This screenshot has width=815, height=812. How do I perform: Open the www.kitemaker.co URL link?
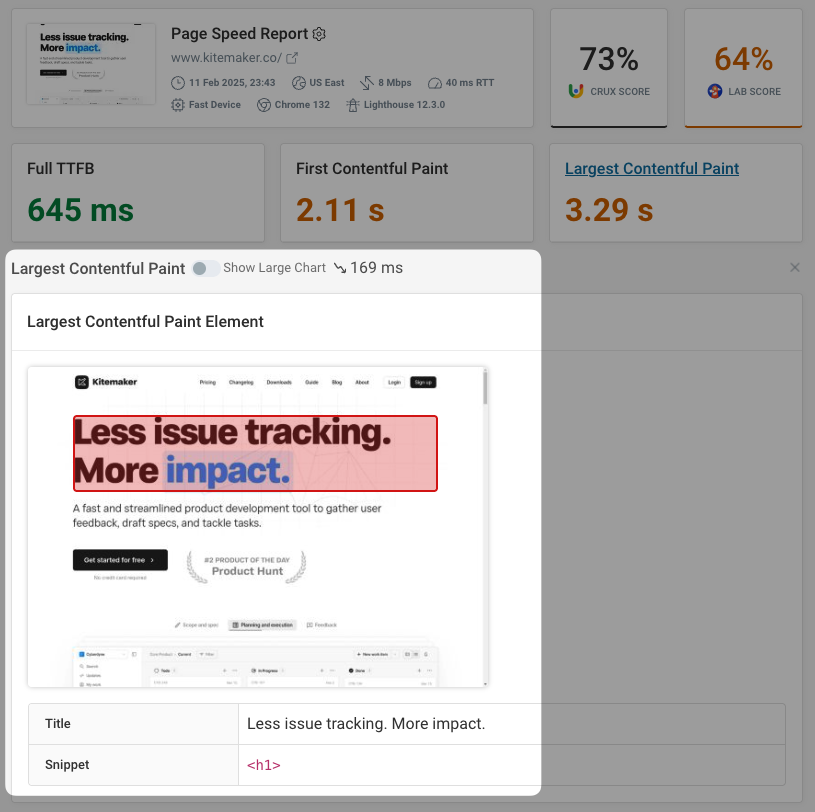coord(226,58)
